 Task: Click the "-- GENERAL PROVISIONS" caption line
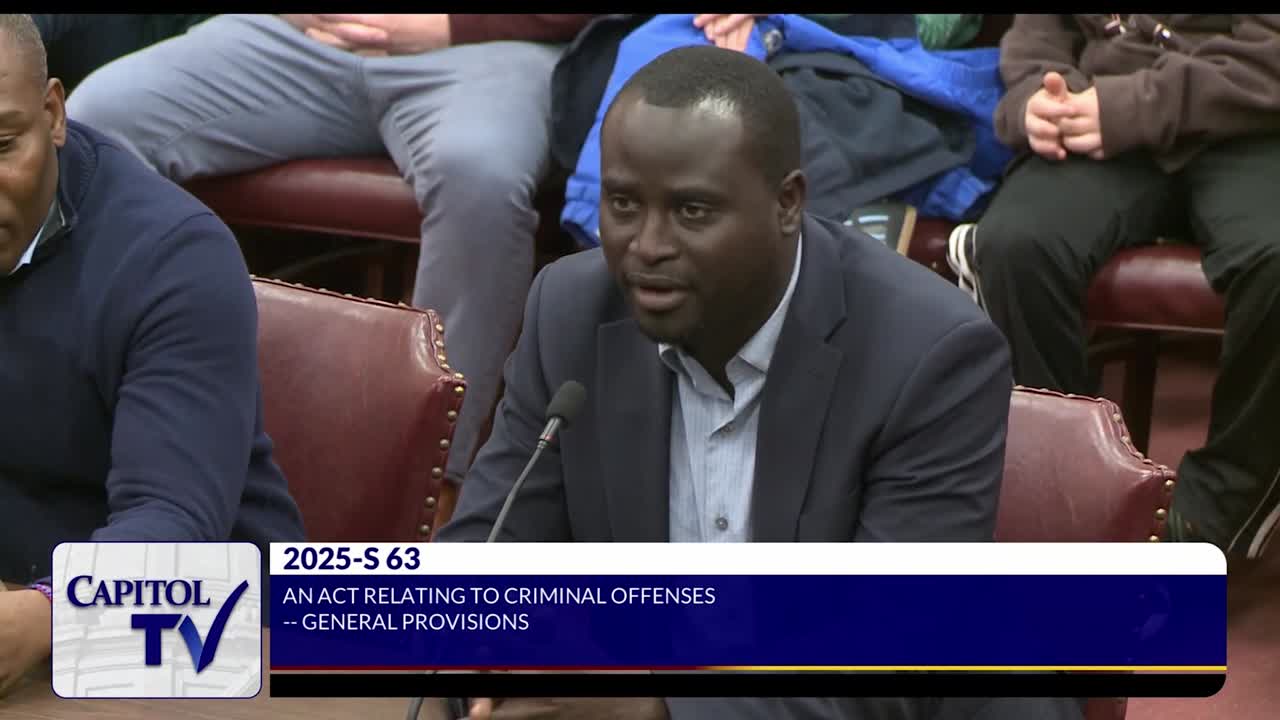tap(406, 622)
